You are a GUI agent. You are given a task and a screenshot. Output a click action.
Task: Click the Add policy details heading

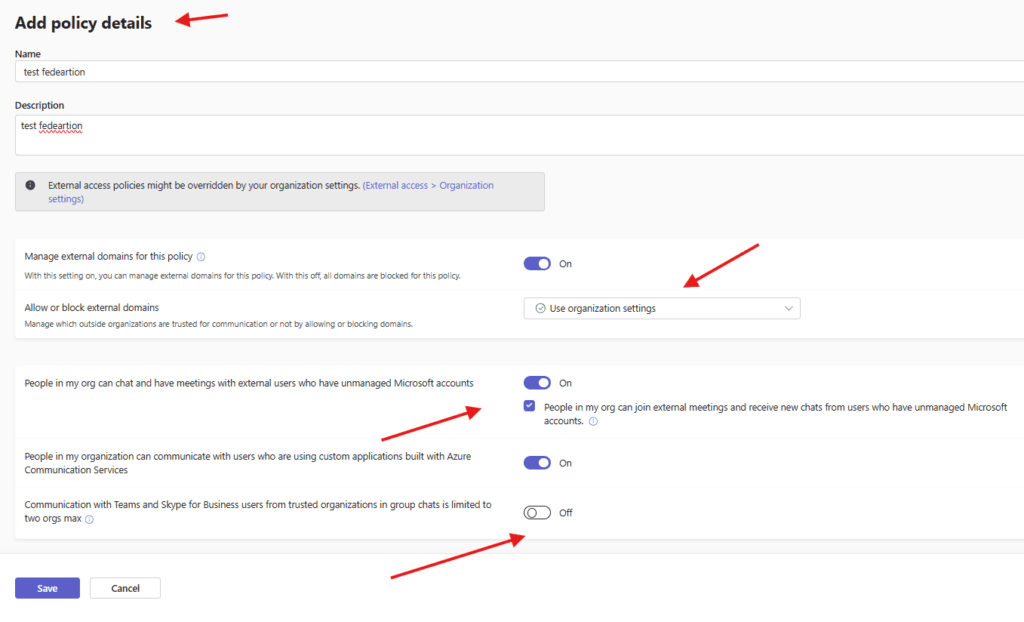click(83, 23)
